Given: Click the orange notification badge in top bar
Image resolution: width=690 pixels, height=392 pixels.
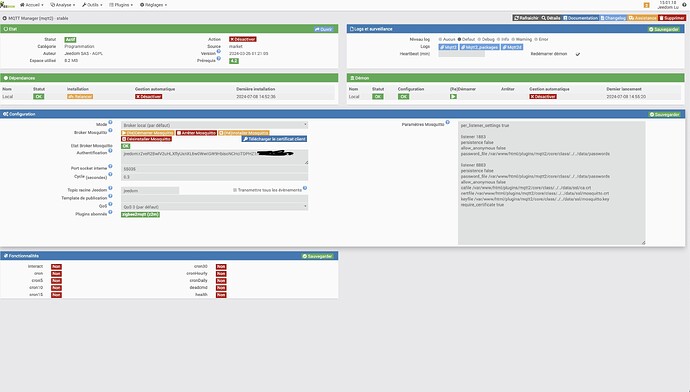Looking at the screenshot, I should coord(646,5).
